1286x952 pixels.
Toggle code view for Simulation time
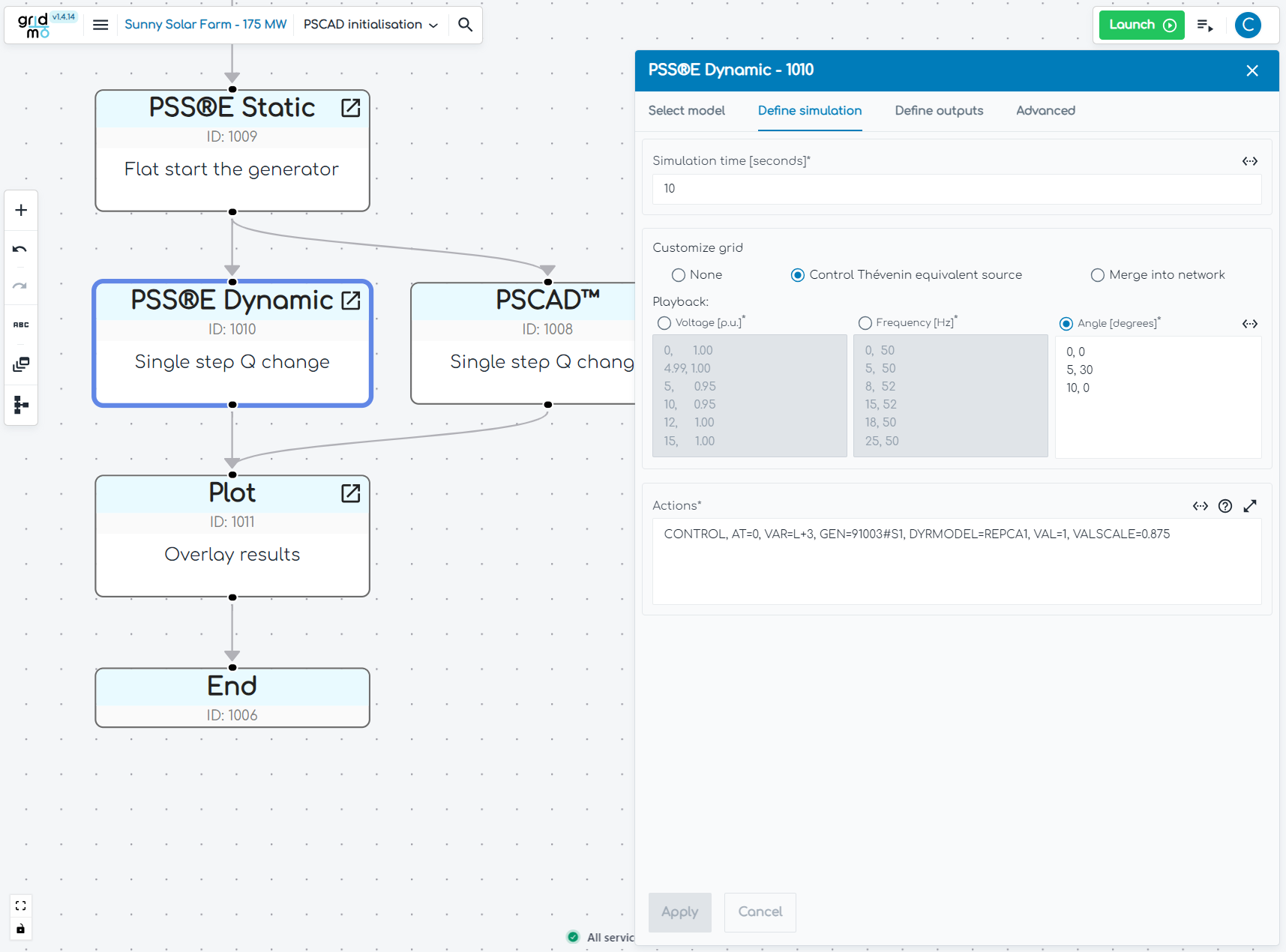1250,160
